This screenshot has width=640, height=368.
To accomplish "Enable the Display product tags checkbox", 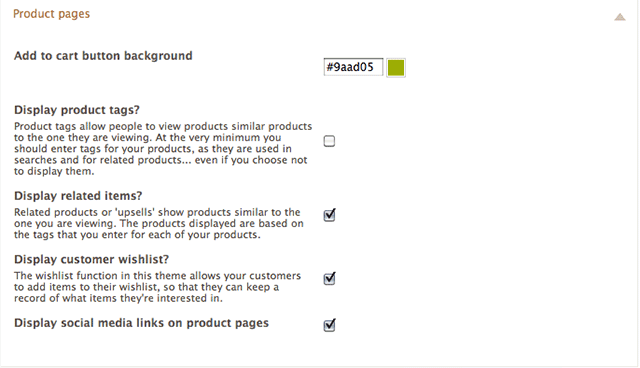I will click(329, 141).
